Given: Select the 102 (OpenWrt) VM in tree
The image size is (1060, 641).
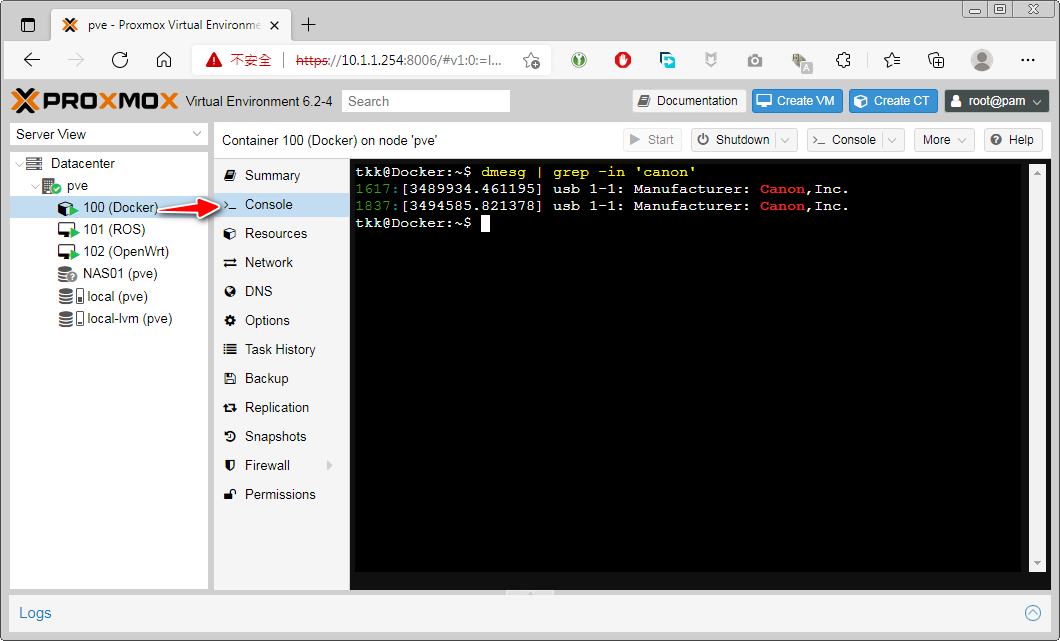Looking at the screenshot, I should [x=126, y=252].
